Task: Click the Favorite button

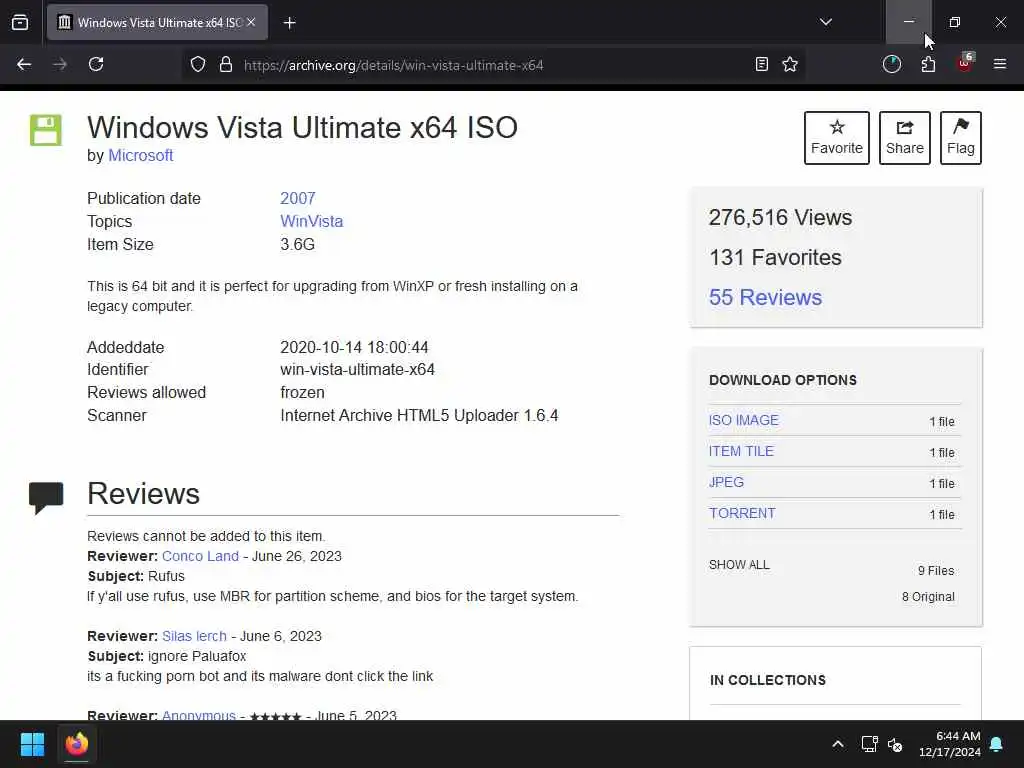Action: [x=837, y=138]
